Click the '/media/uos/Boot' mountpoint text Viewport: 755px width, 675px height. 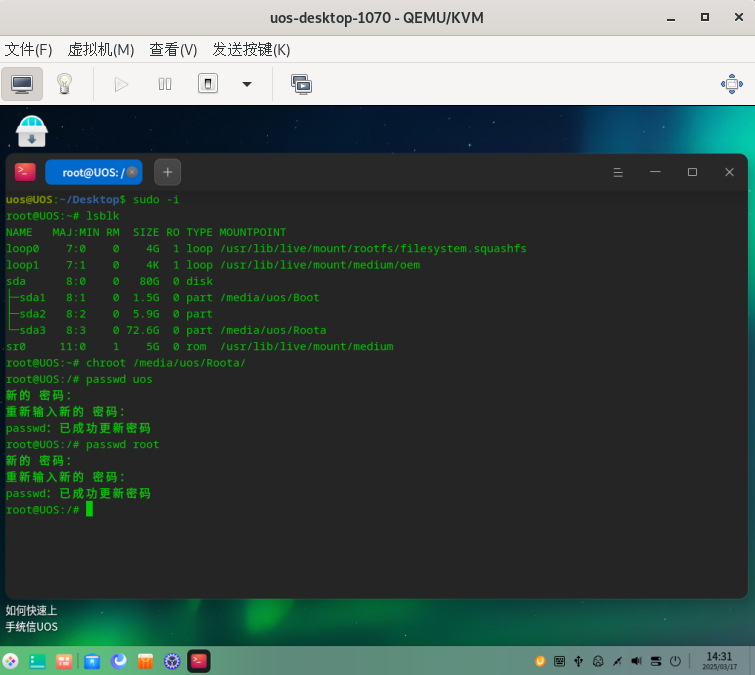pyautogui.click(x=270, y=298)
